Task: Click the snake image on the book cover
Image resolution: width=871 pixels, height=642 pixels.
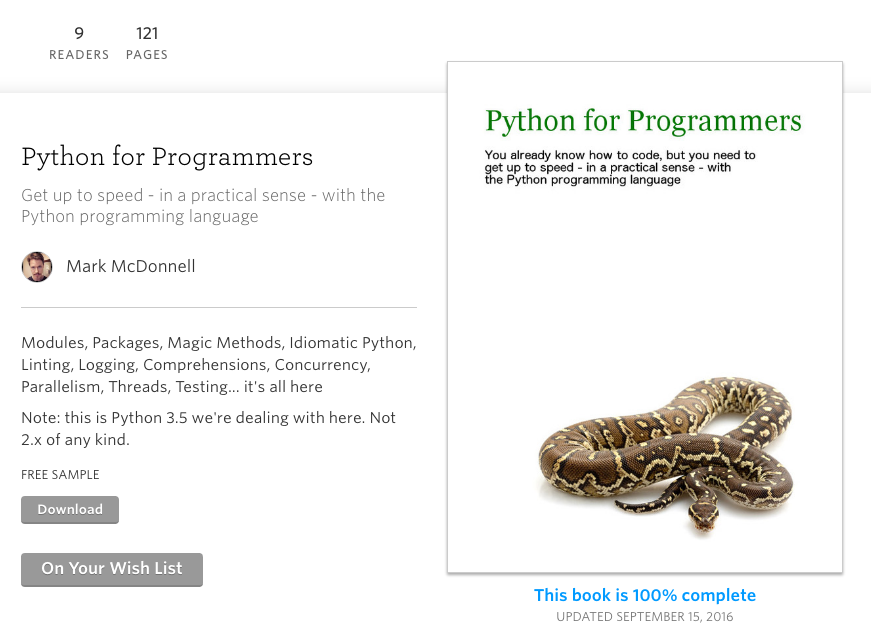Action: pyautogui.click(x=665, y=447)
